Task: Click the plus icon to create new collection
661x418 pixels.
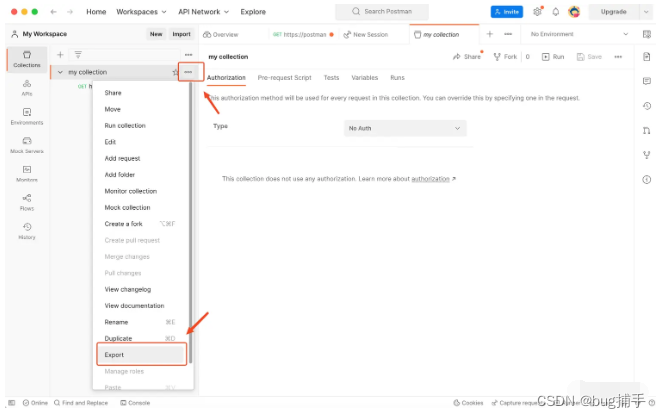Action: [60, 54]
